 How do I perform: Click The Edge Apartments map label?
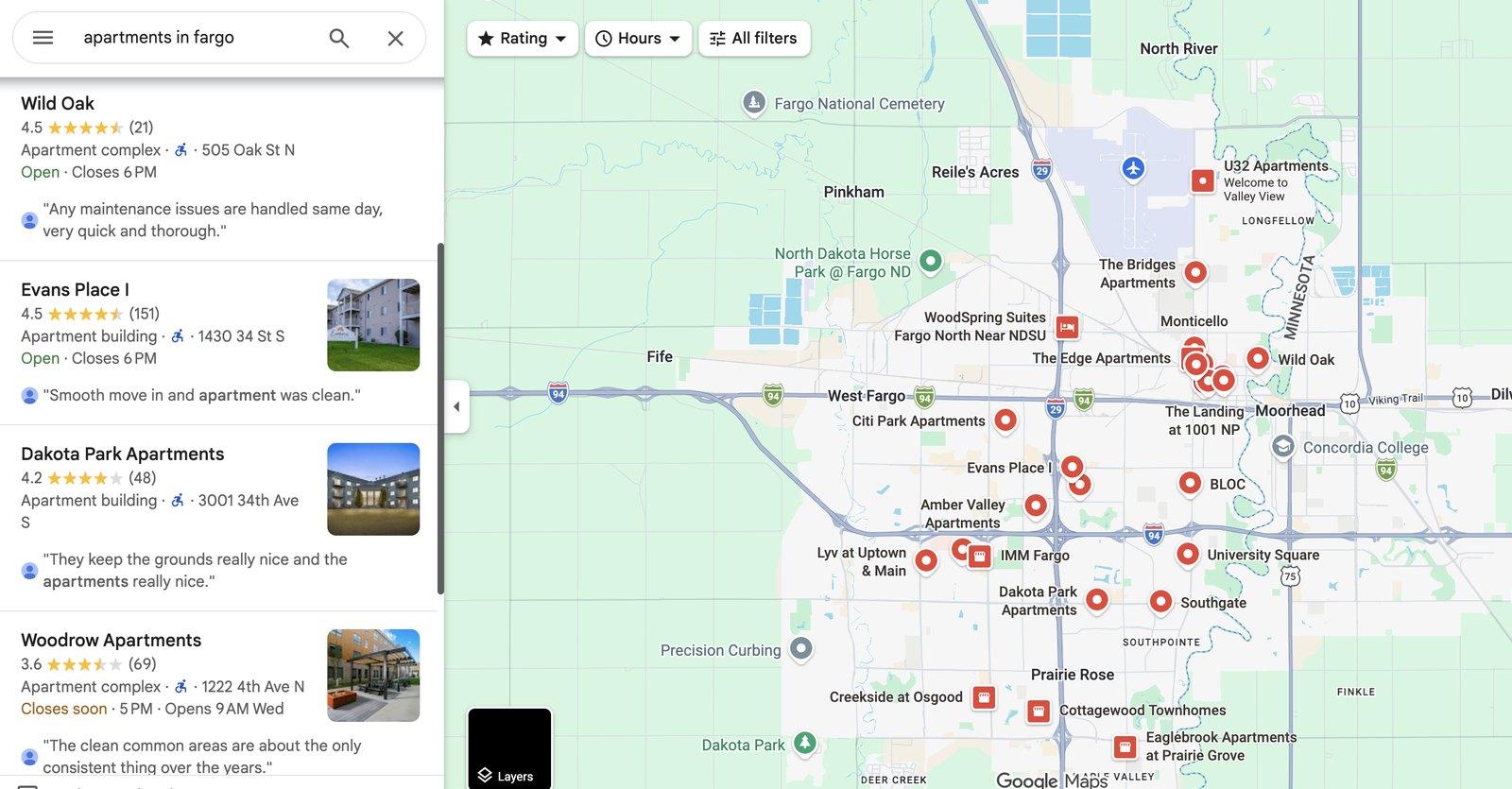(1101, 358)
